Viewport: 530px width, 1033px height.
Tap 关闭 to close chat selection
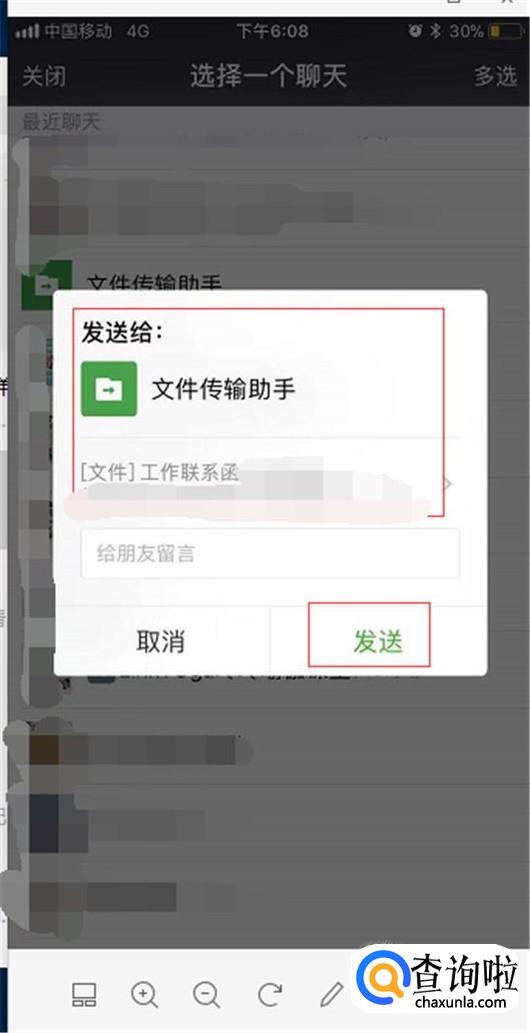click(44, 76)
